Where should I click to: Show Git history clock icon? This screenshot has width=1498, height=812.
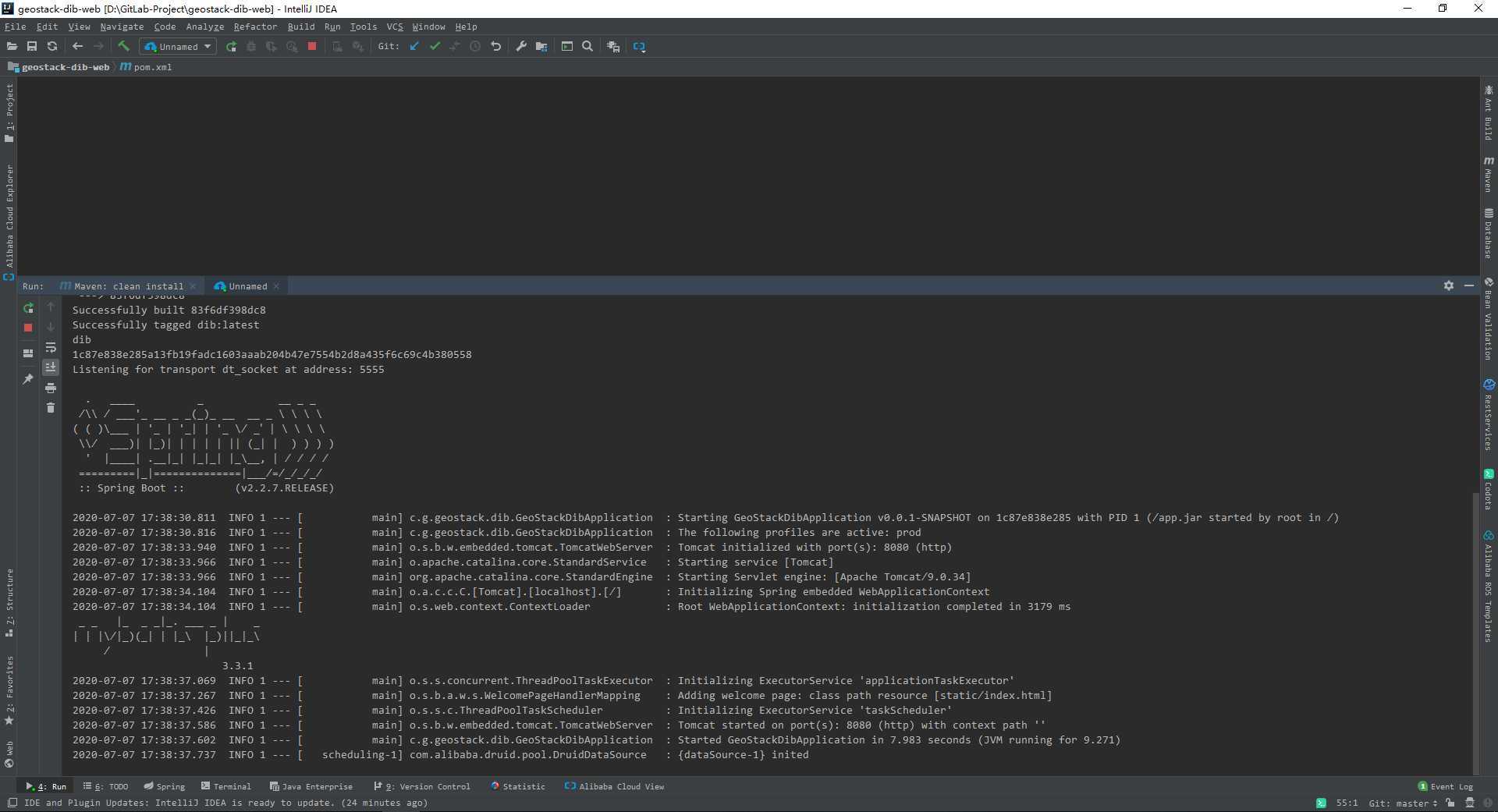pos(475,47)
